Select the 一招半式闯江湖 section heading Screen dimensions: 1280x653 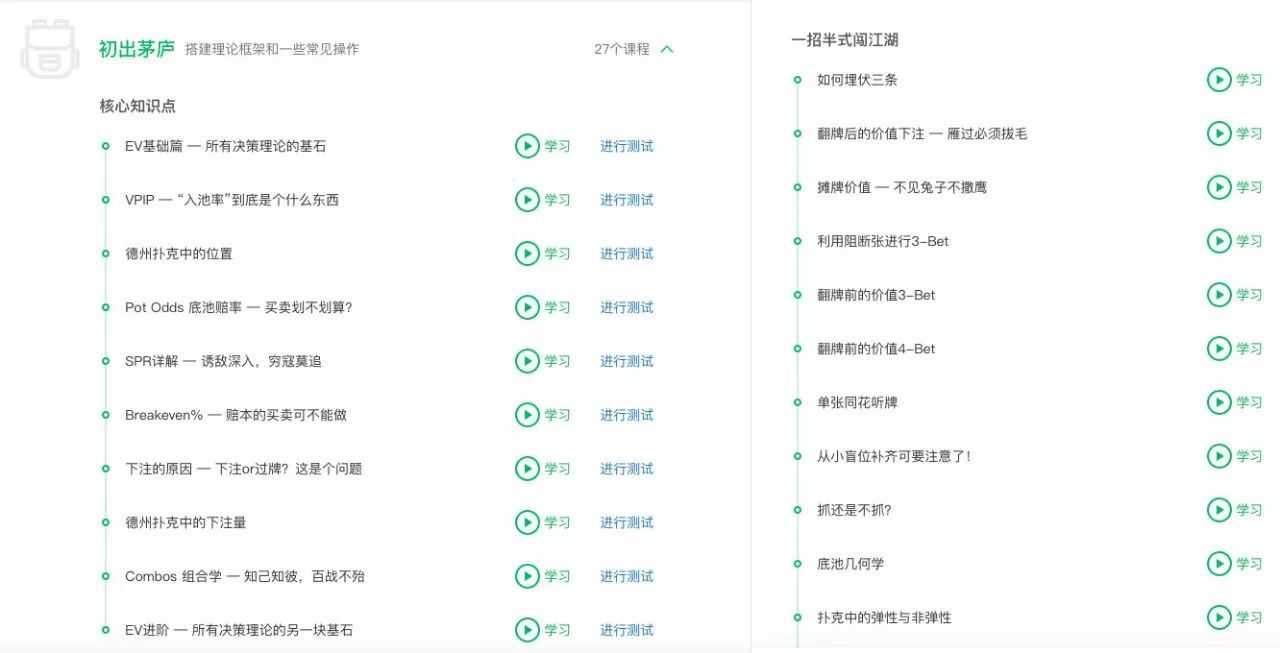point(844,40)
